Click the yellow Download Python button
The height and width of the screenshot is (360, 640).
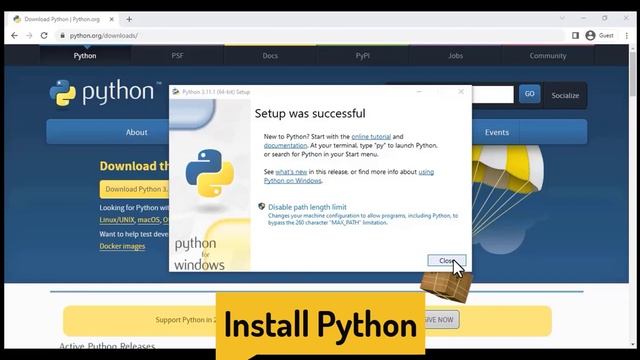(x=135, y=189)
